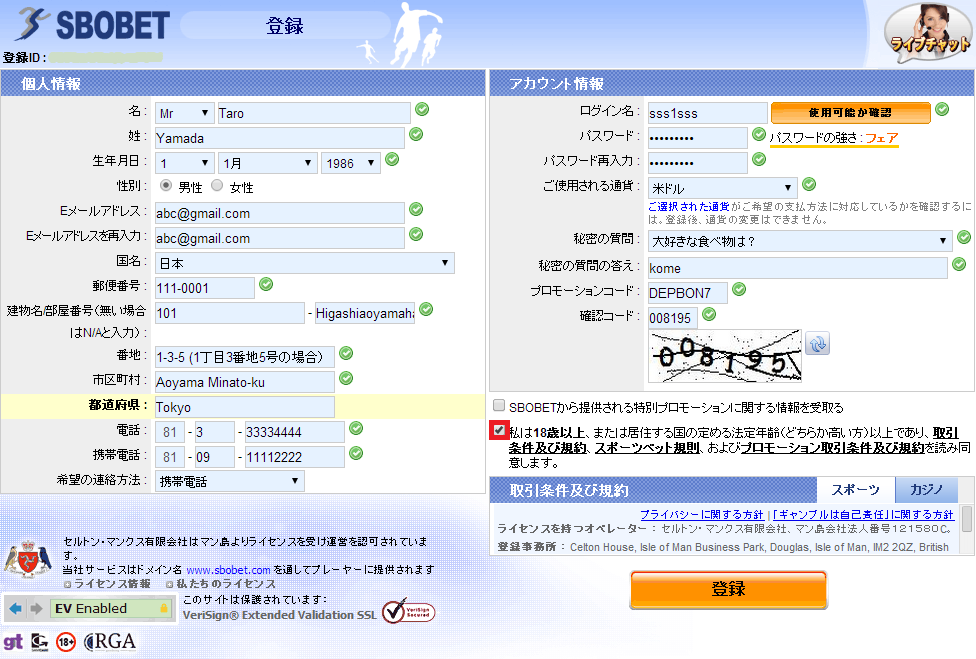Click the promotion code field
This screenshot has width=976, height=659.
[x=688, y=292]
